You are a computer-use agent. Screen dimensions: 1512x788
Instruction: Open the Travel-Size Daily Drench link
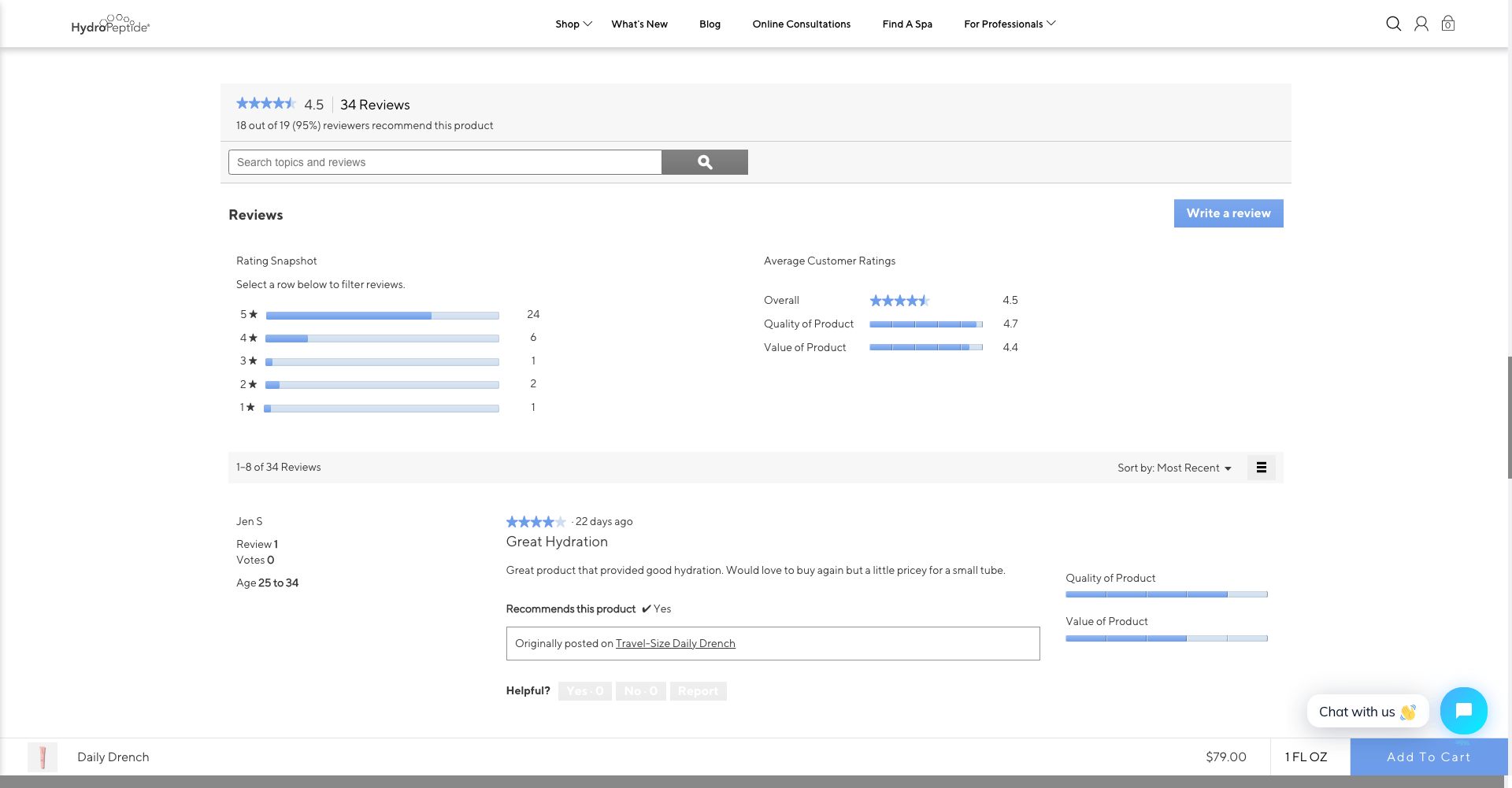pos(675,644)
